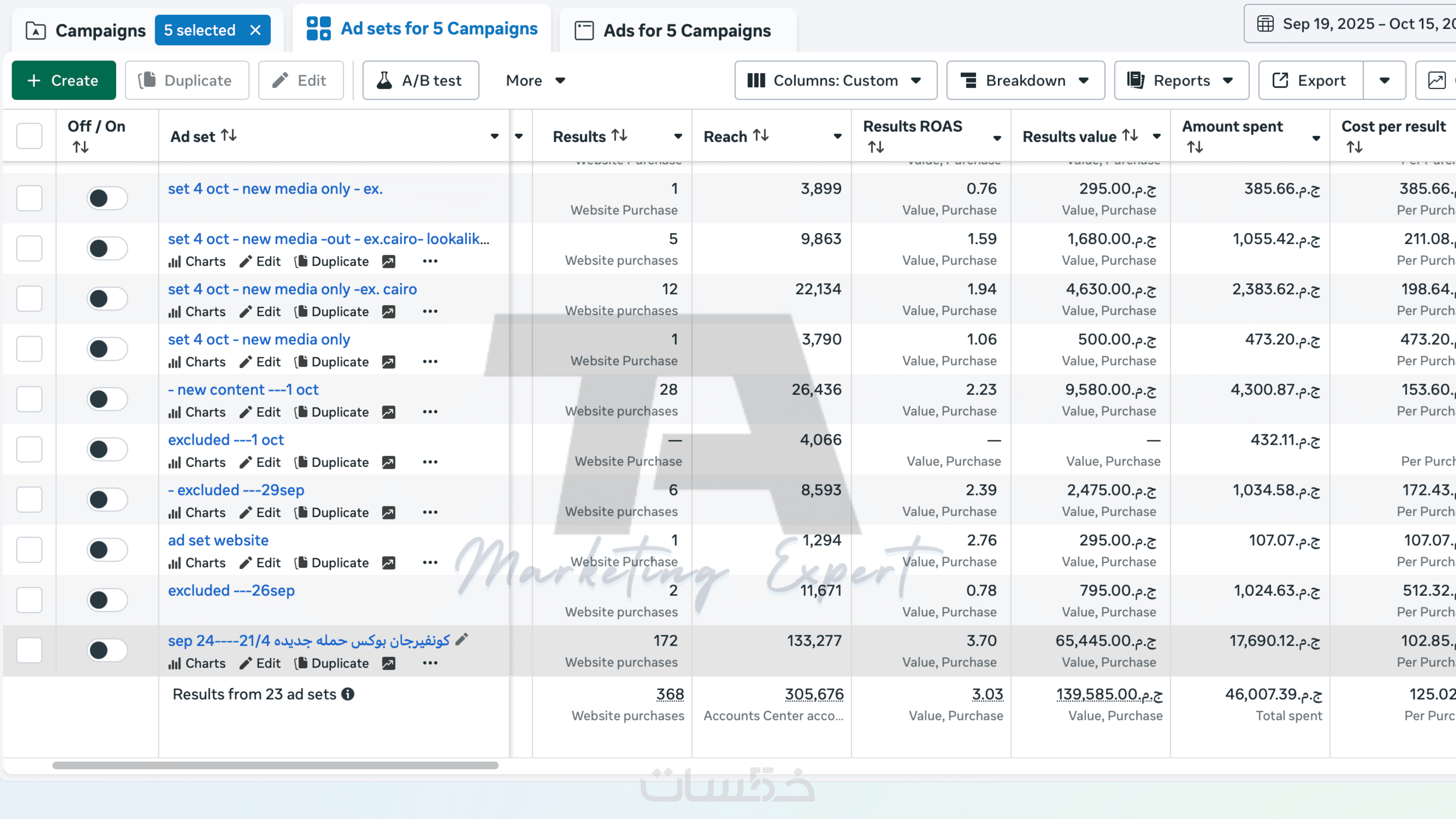Viewport: 1456px width, 819px height.
Task: Open the 'ad set website' link
Action: pyautogui.click(x=218, y=540)
